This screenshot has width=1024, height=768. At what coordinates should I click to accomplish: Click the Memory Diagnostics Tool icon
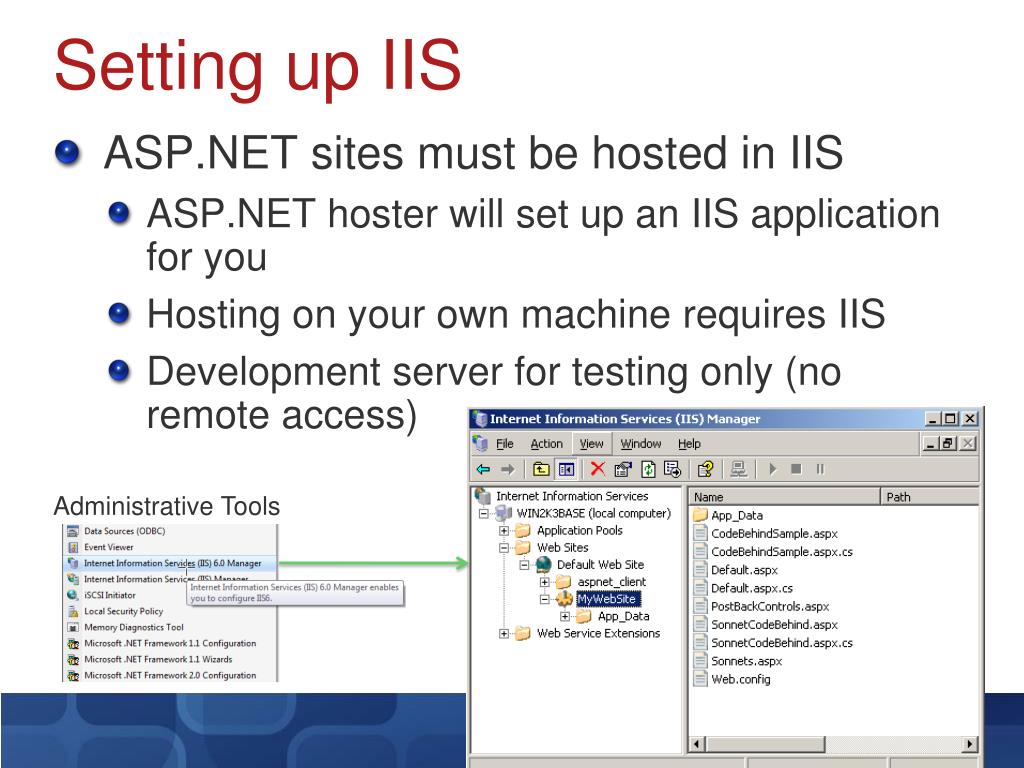(73, 627)
